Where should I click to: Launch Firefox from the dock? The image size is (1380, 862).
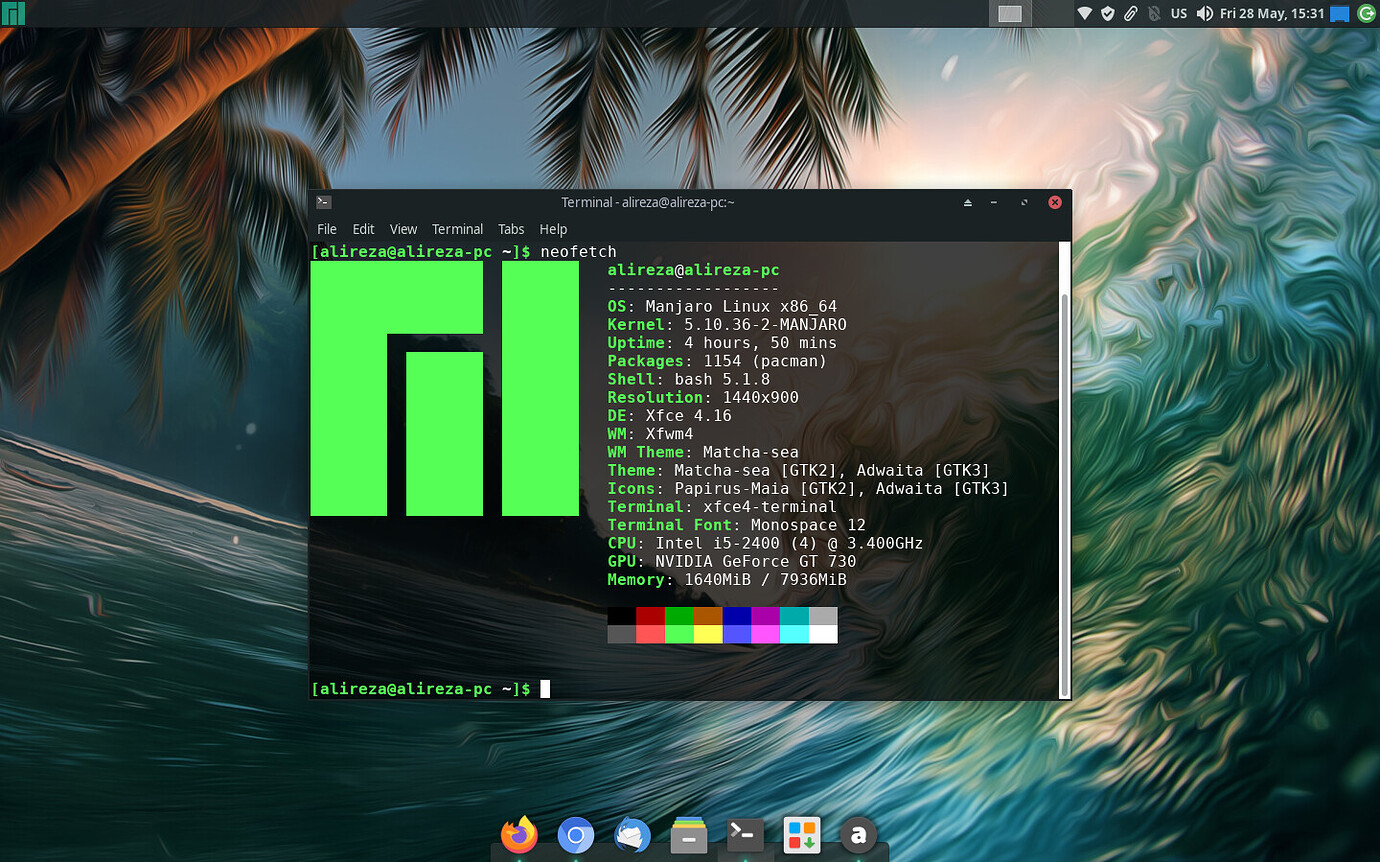518,834
